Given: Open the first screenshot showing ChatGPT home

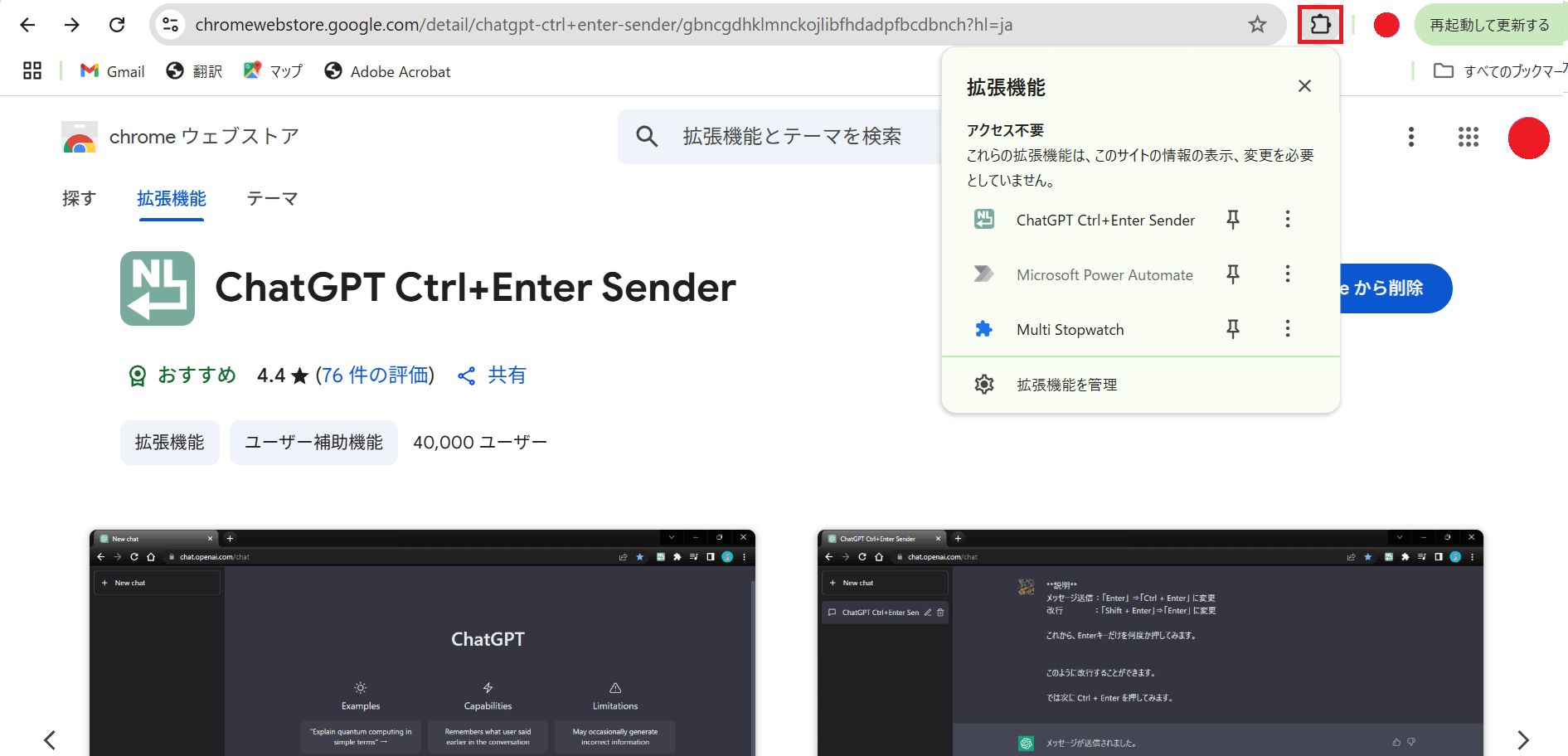Looking at the screenshot, I should tap(422, 642).
